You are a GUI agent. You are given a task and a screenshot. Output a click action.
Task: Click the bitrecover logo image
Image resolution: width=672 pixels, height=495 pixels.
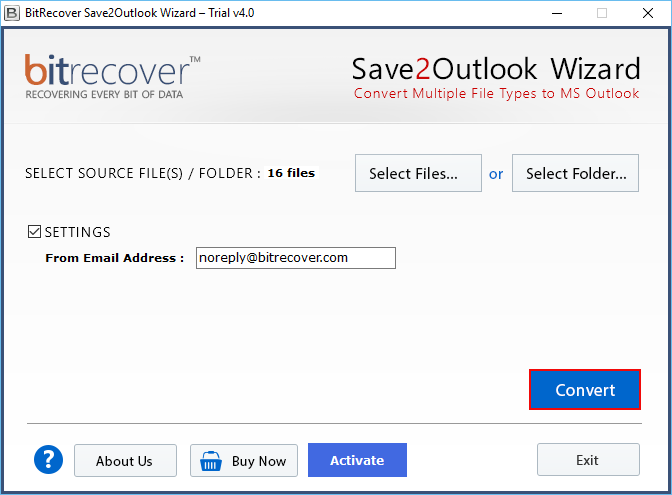tap(112, 76)
